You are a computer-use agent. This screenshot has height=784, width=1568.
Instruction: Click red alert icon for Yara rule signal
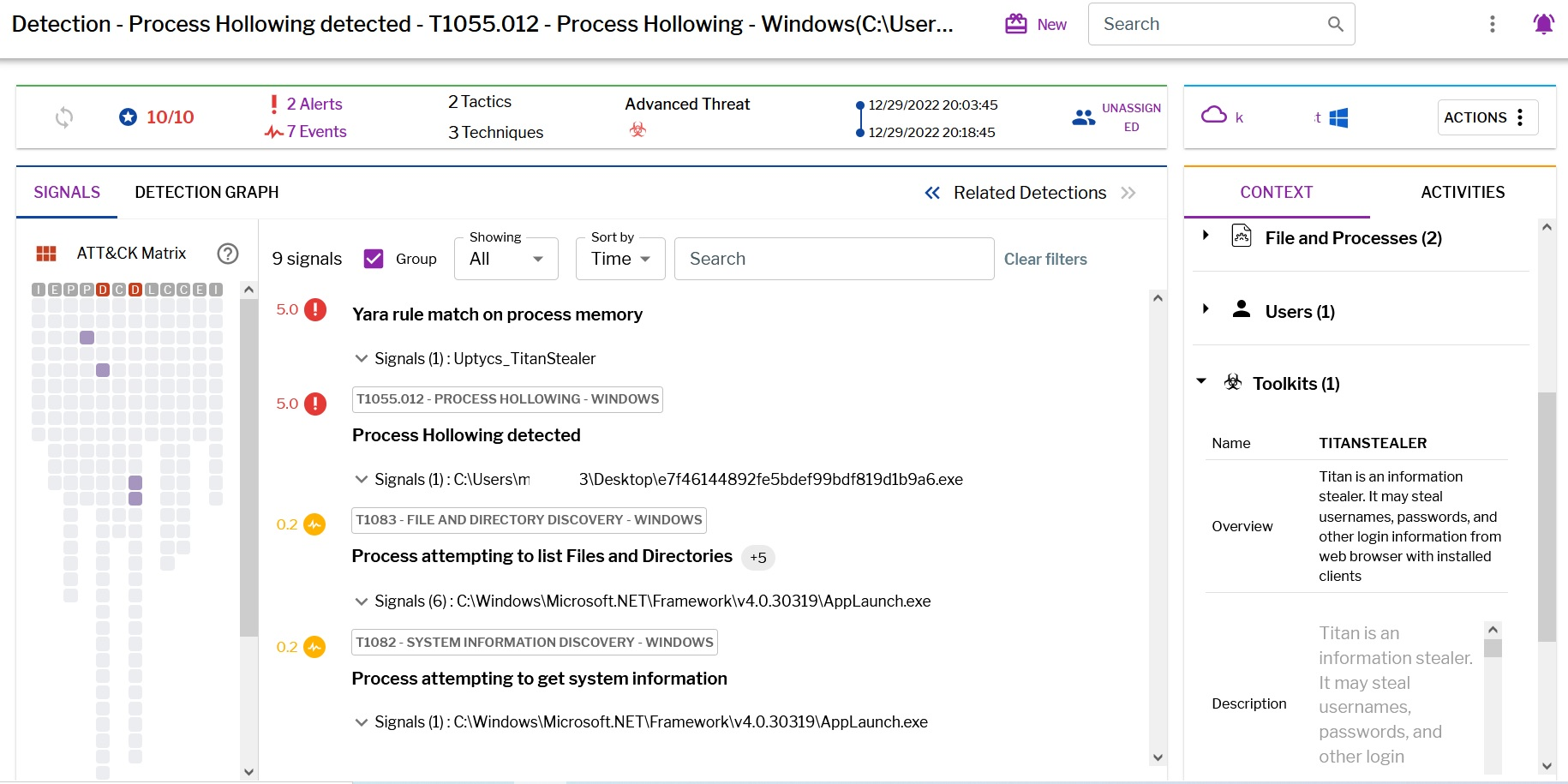(x=315, y=309)
